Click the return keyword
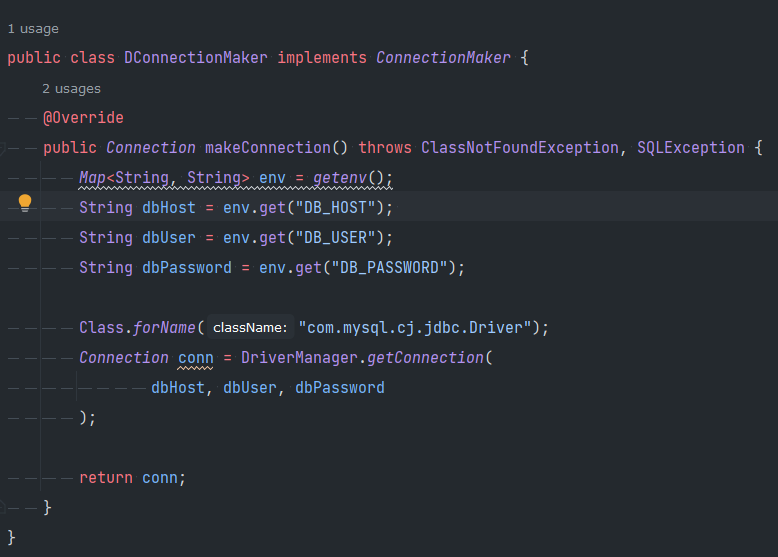 tap(106, 478)
